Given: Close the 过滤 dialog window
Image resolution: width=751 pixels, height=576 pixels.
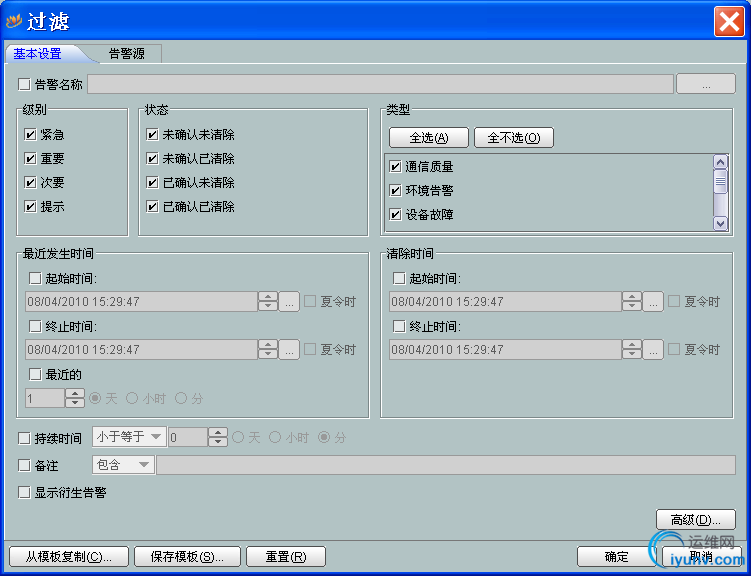Looking at the screenshot, I should coord(729,22).
